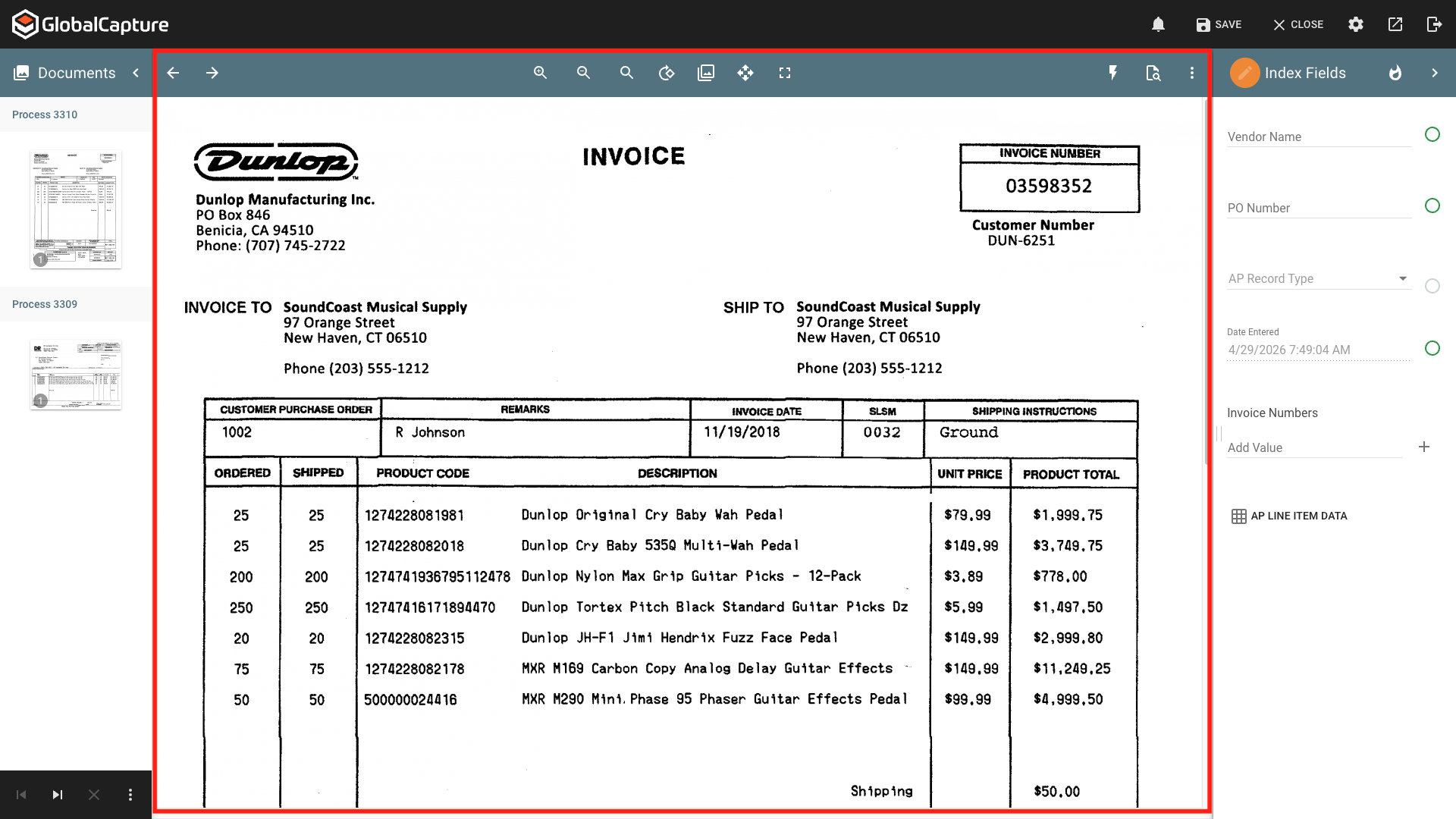Select the Process 3309 header
Image resolution: width=1456 pixels, height=819 pixels.
[45, 304]
